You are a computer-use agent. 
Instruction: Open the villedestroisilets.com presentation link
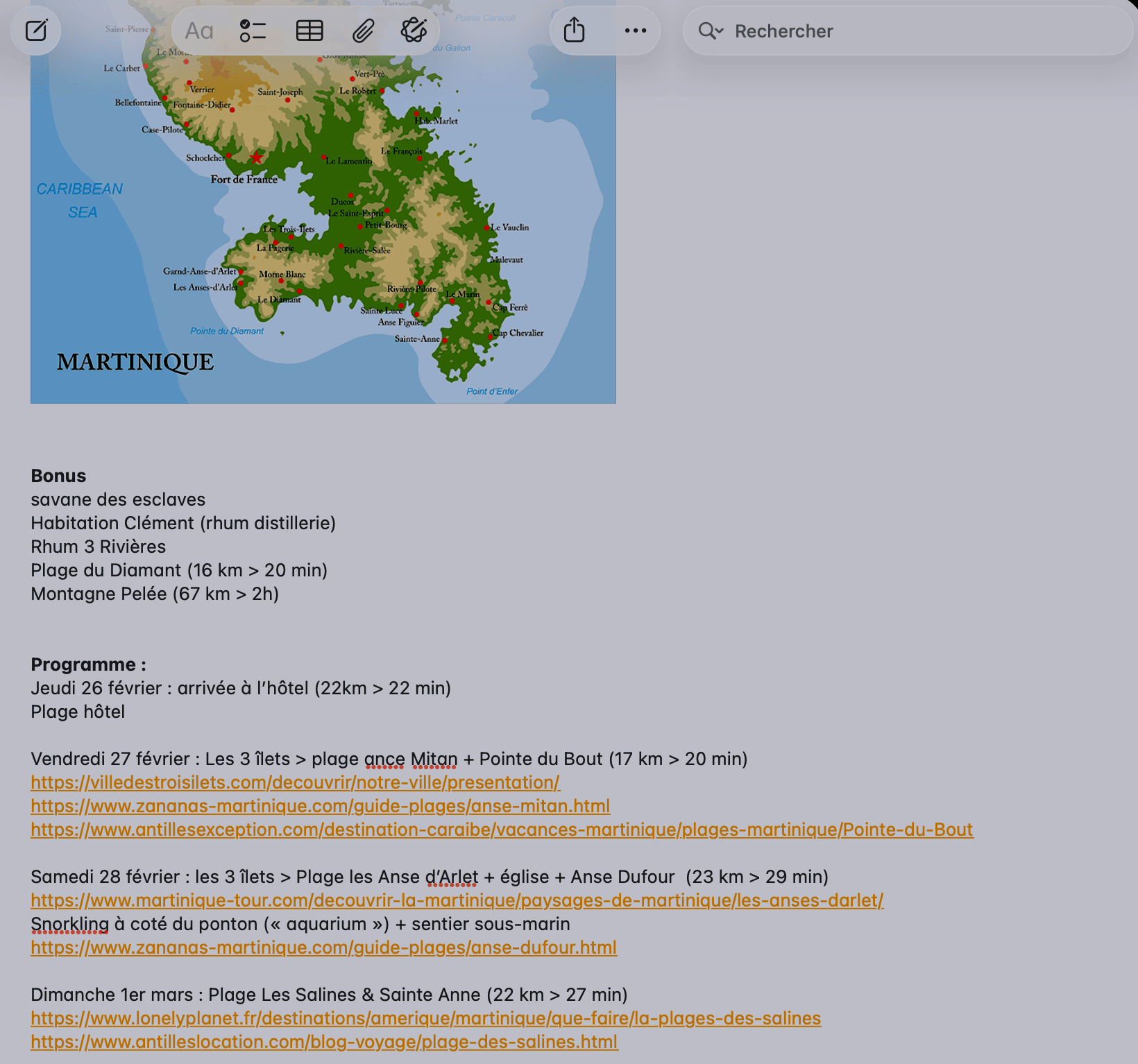(295, 782)
